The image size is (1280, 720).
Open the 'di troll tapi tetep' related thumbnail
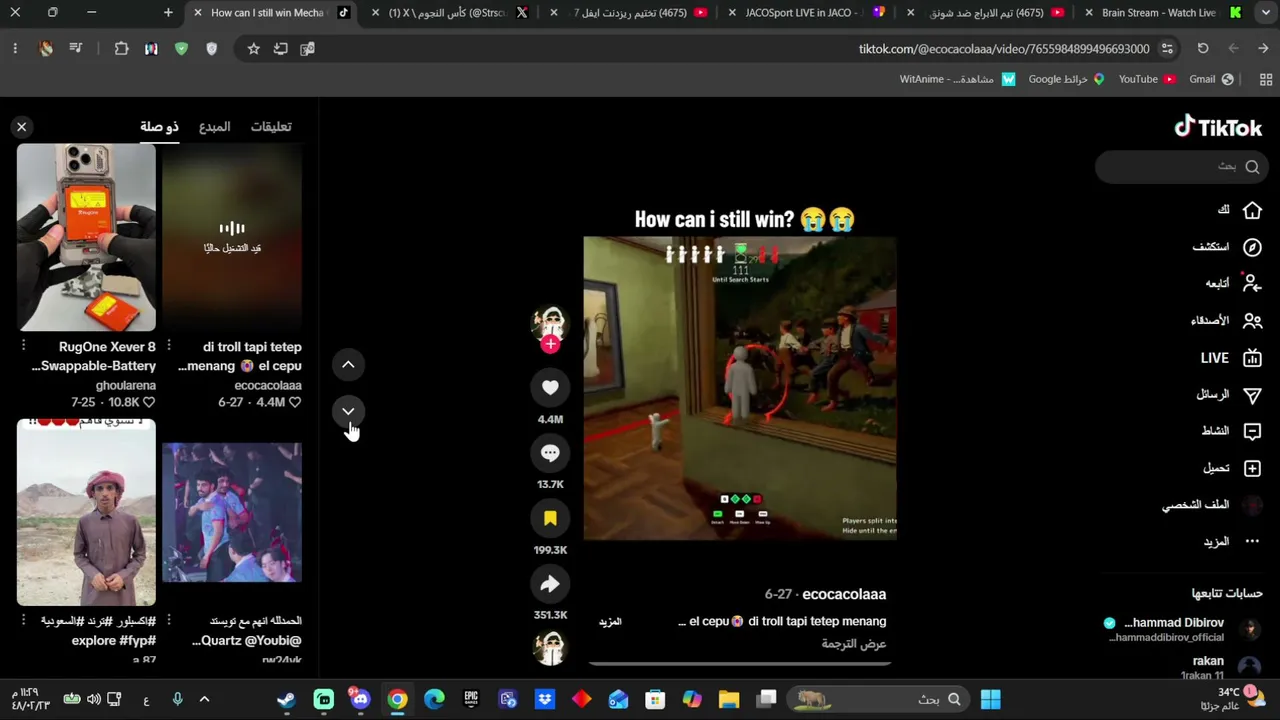point(232,237)
